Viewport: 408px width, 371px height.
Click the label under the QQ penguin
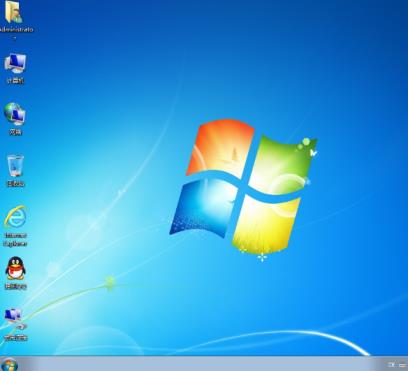coord(16,286)
